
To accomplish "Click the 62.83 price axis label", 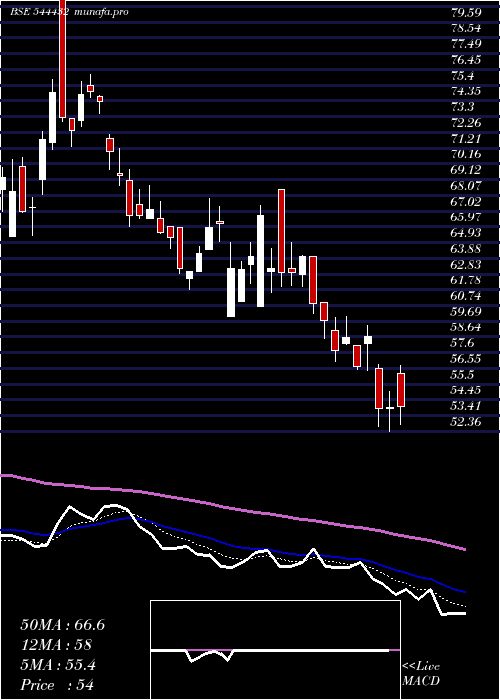I will [467, 264].
